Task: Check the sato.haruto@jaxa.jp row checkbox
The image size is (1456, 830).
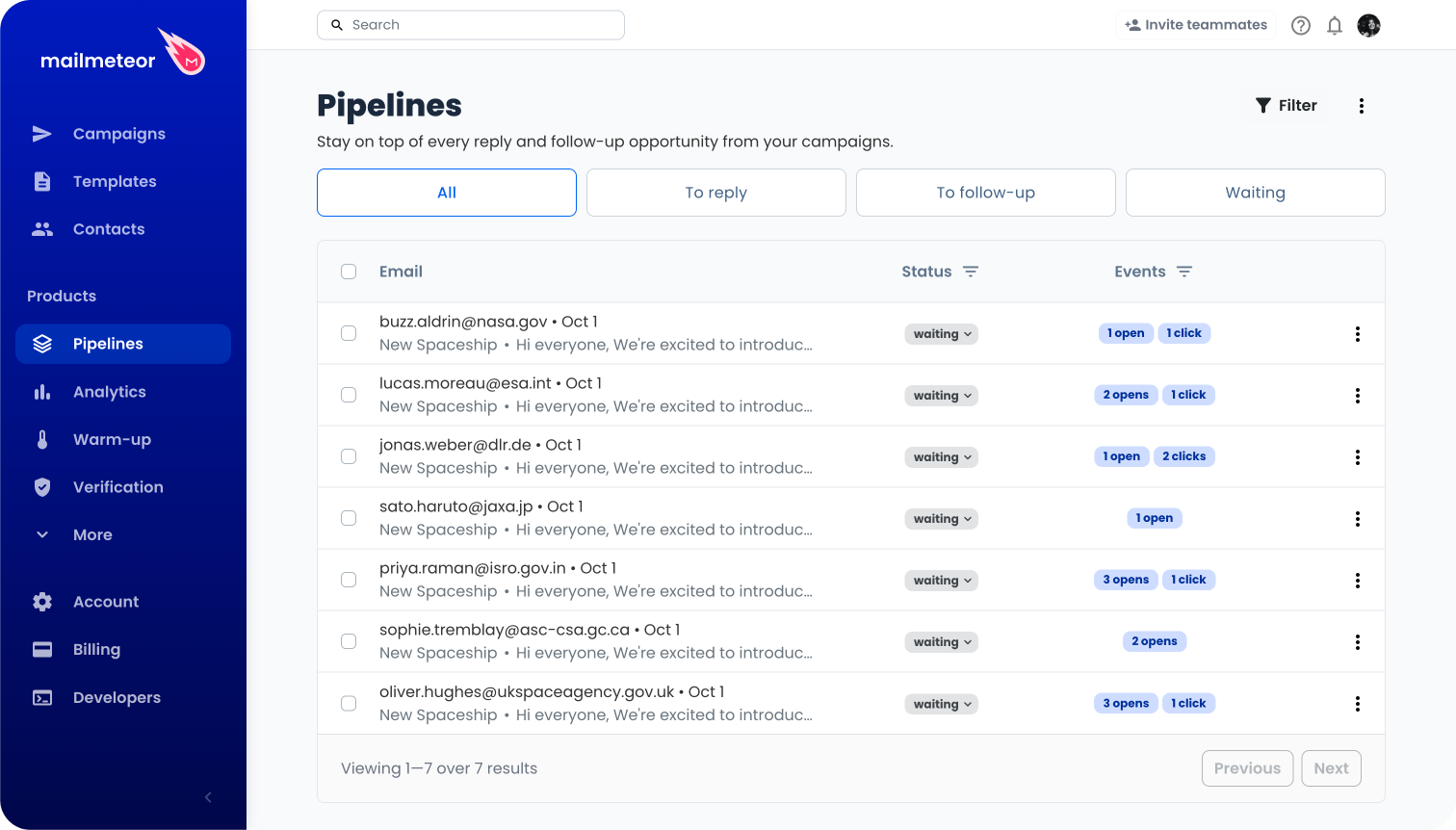Action: click(x=349, y=518)
